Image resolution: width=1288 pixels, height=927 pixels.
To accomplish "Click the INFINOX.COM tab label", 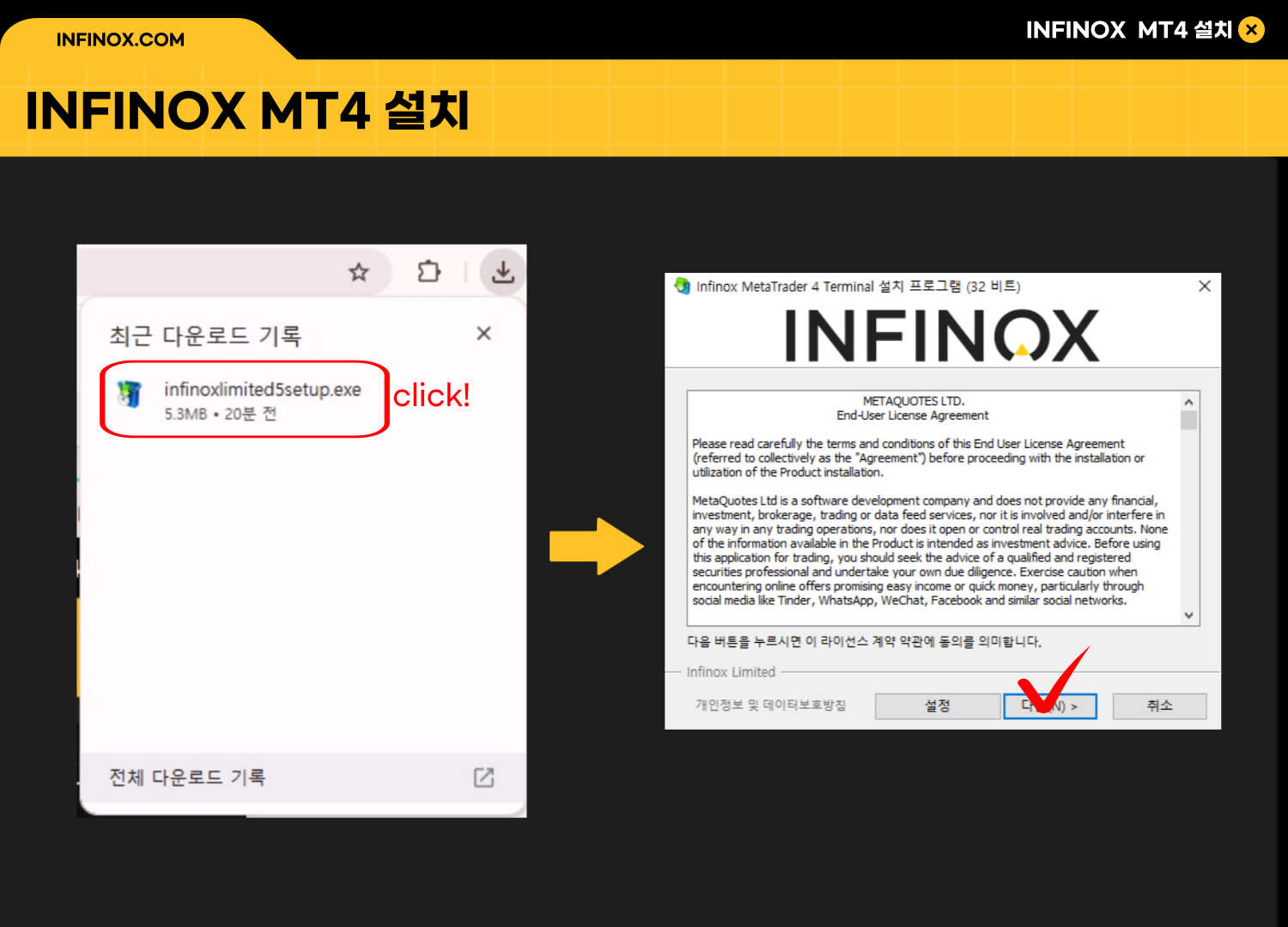I will point(120,39).
